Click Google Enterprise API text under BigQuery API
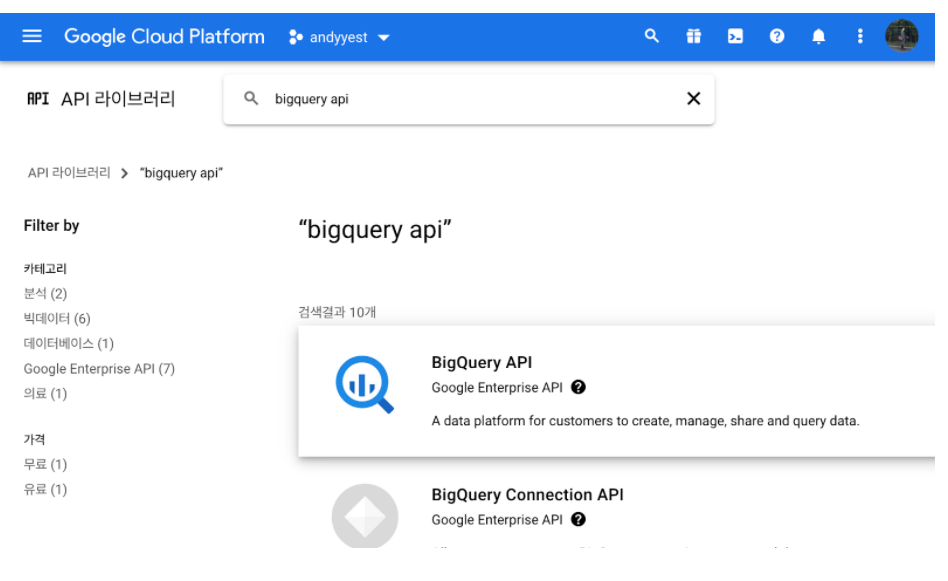948x581 pixels. tap(497, 388)
